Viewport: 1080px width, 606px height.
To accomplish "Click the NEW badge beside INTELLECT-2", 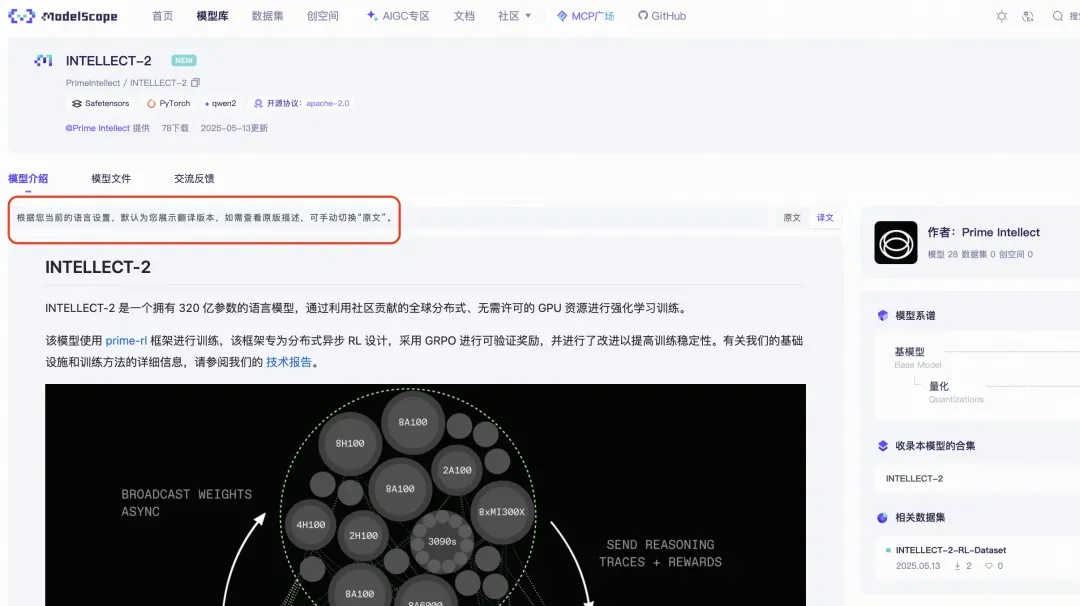I will (184, 61).
